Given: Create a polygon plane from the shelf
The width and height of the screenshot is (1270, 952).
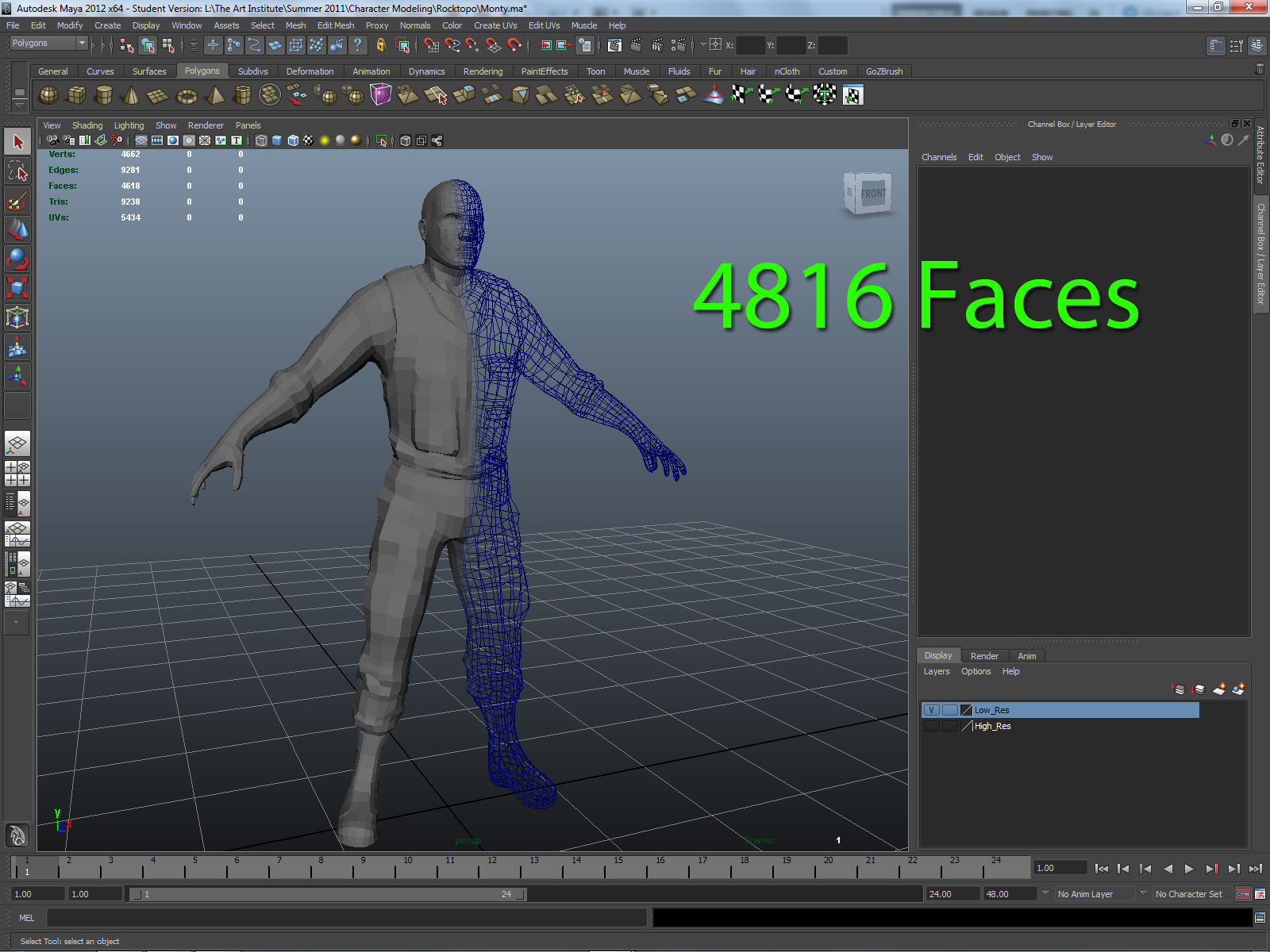Looking at the screenshot, I should click(x=159, y=96).
